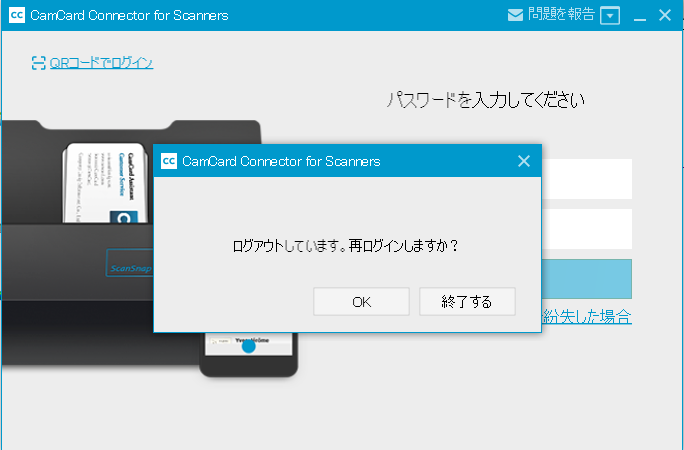Click the ログアウトしています。再ログインしますか？ text
Screen dimensions: 684x450
[x=345, y=246]
